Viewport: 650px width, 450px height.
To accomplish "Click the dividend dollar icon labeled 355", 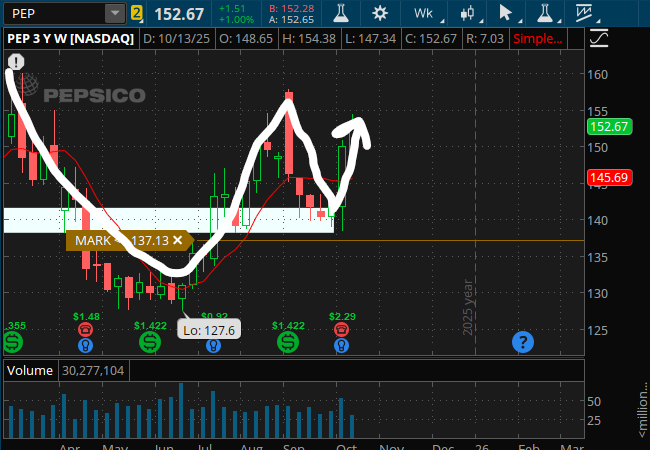I will pyautogui.click(x=13, y=342).
